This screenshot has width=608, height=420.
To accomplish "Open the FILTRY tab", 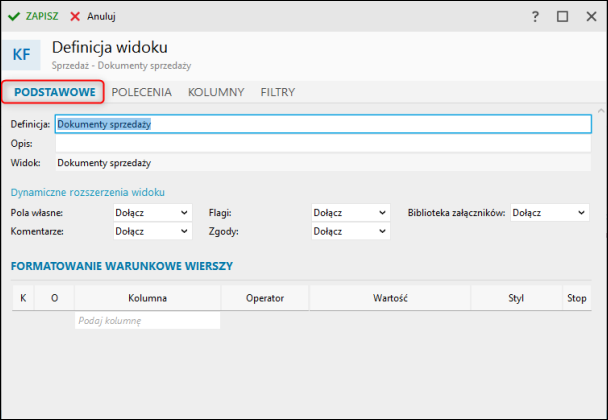I will pyautogui.click(x=278, y=92).
